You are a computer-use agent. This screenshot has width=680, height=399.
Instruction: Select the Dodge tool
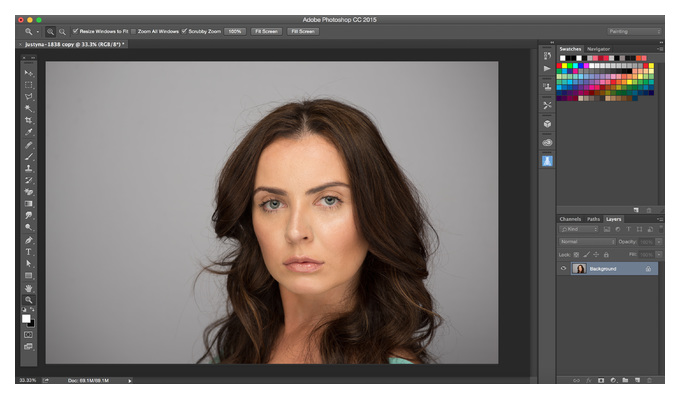click(29, 227)
